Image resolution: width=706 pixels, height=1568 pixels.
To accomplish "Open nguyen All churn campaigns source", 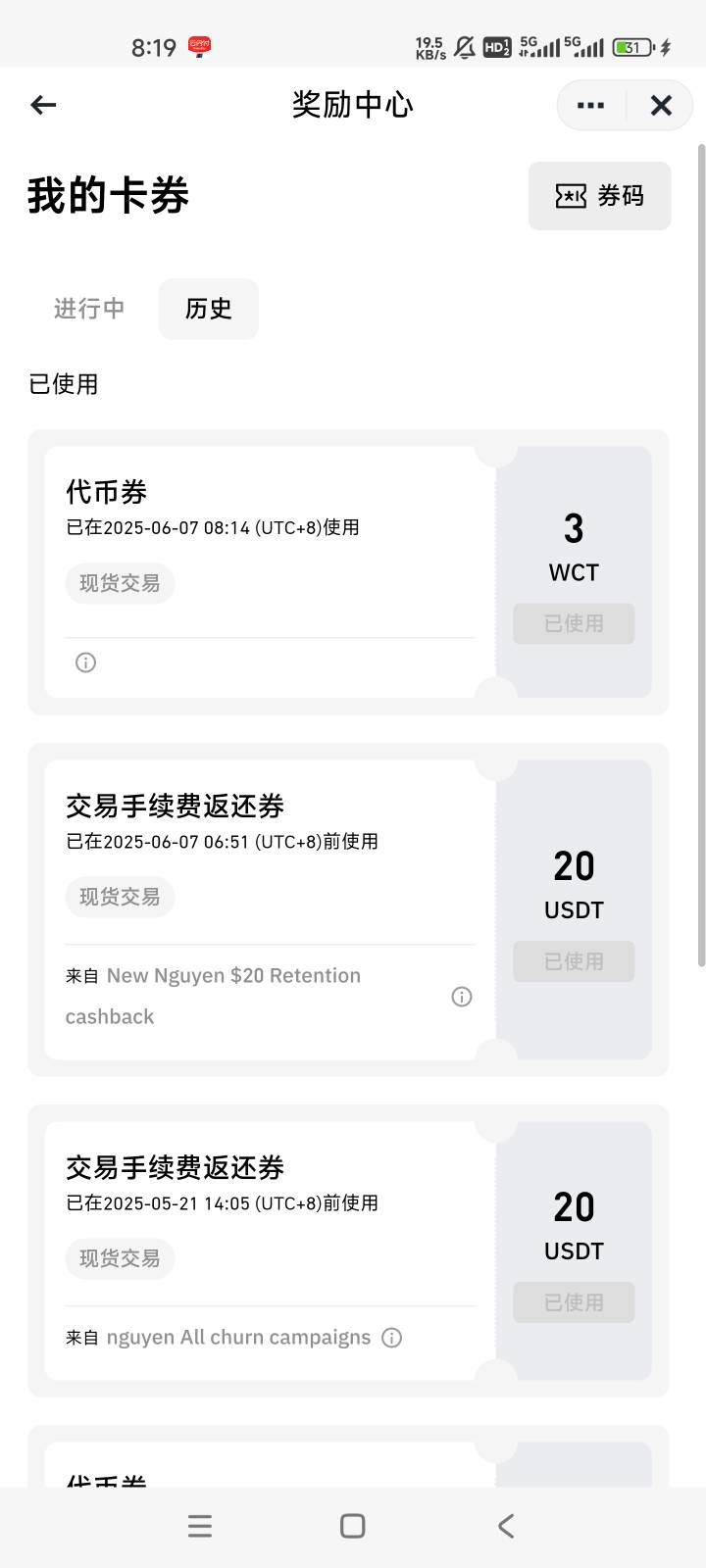I will point(238,1338).
